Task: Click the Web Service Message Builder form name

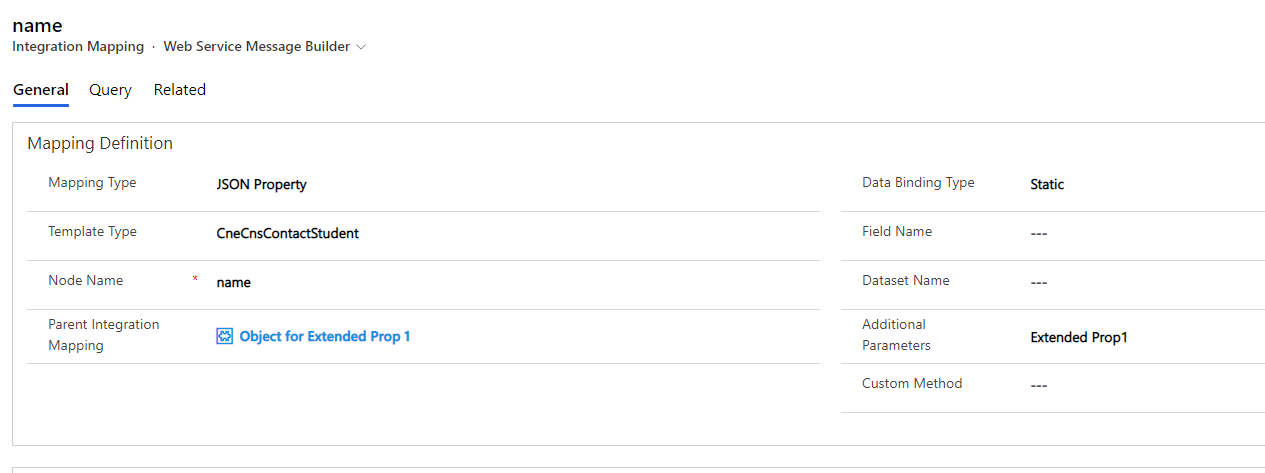Action: 257,47
